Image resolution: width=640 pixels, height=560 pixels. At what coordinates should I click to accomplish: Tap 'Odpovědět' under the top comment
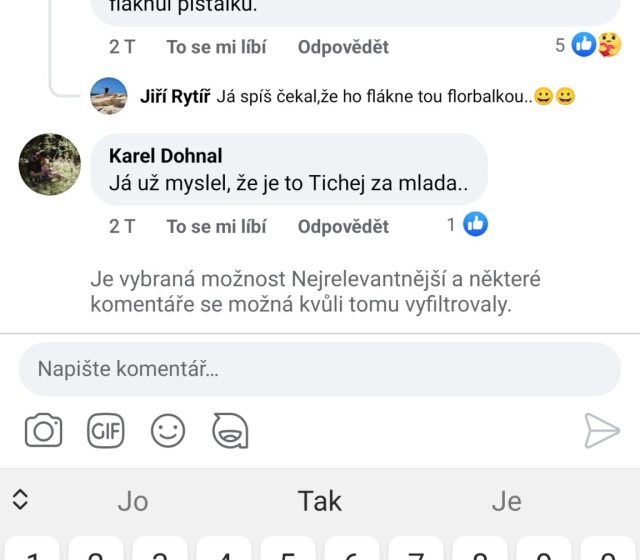pos(343,47)
